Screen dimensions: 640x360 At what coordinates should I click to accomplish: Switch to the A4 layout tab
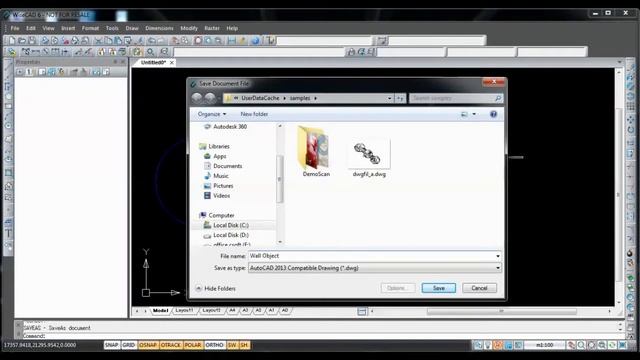point(232,311)
